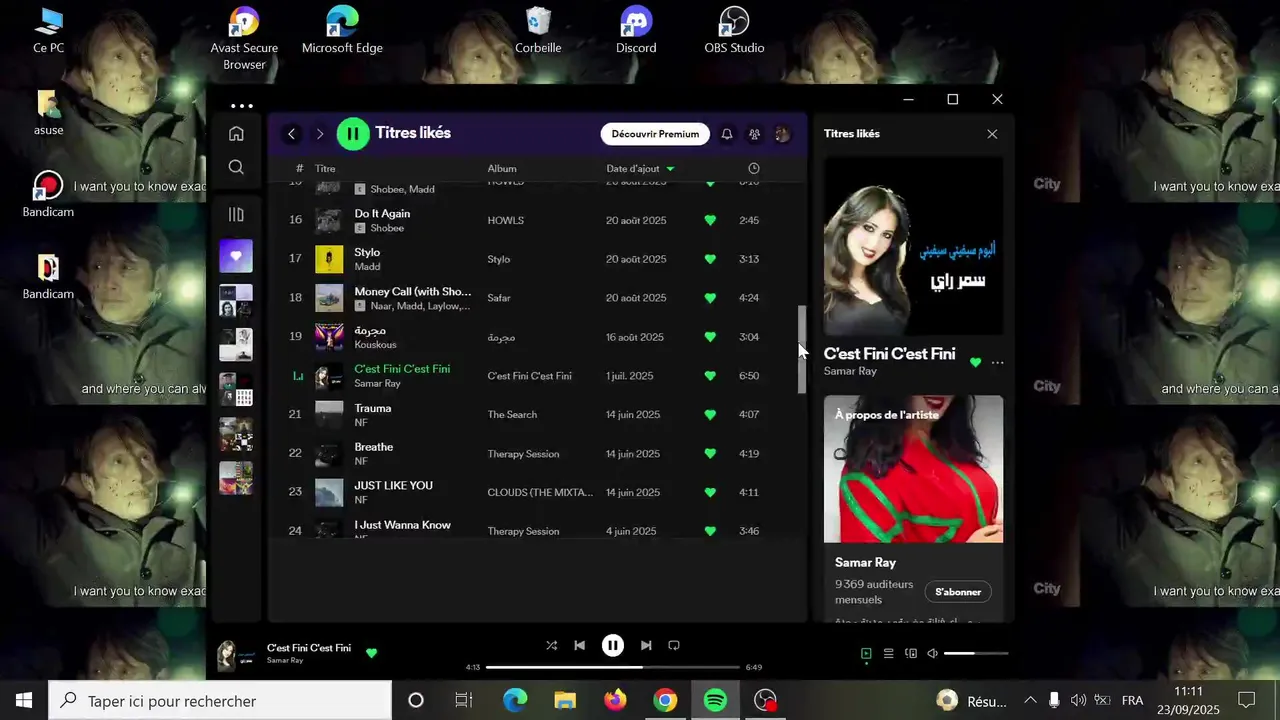Sort by Album column header
Image resolution: width=1280 pixels, height=720 pixels.
coord(502,168)
